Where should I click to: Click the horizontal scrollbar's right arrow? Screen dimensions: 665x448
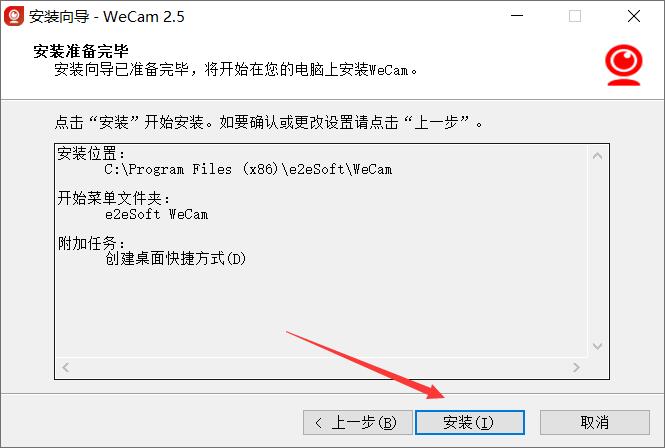tap(576, 367)
